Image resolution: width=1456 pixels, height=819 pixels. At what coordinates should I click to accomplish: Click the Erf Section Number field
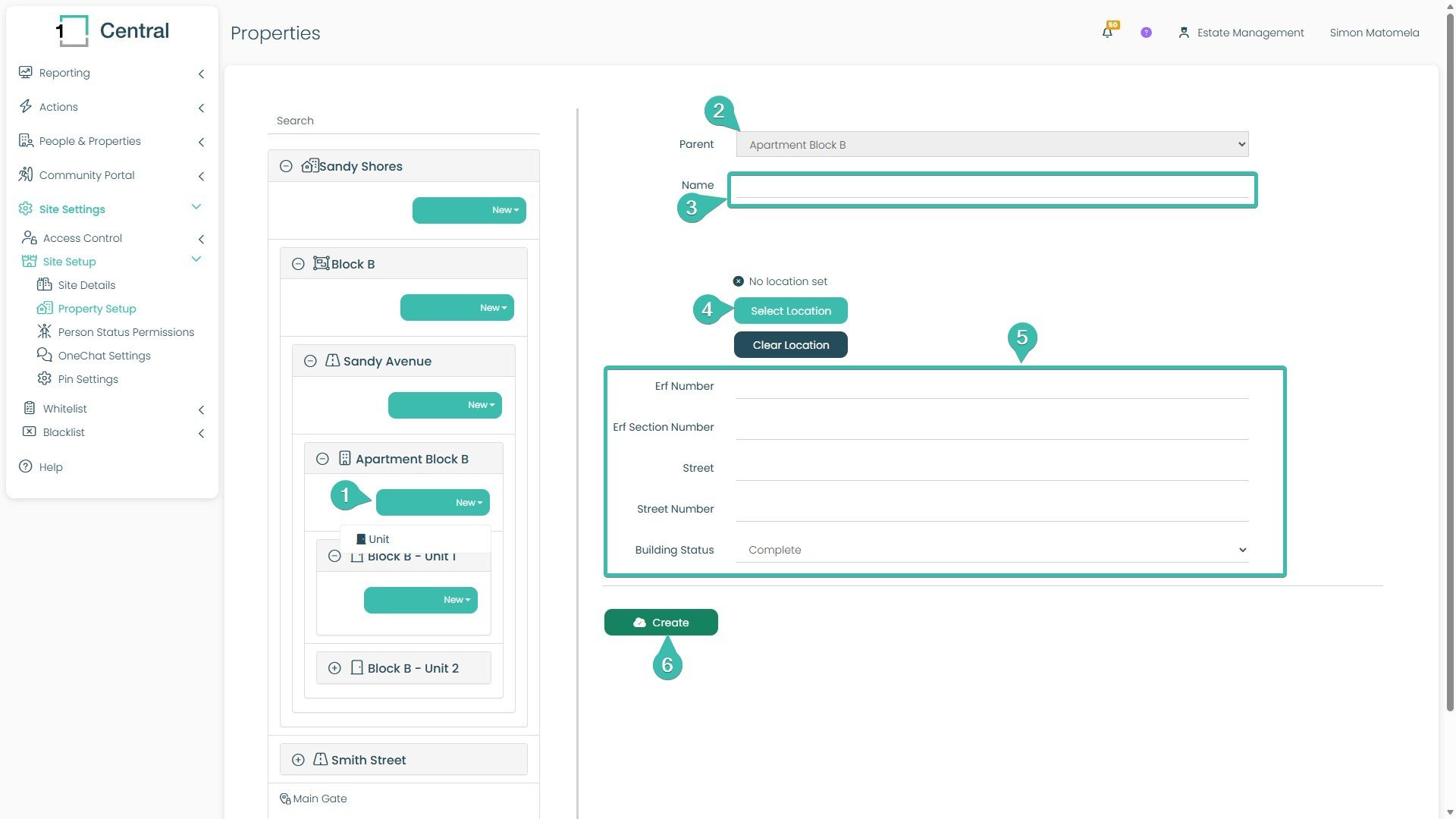(x=992, y=427)
